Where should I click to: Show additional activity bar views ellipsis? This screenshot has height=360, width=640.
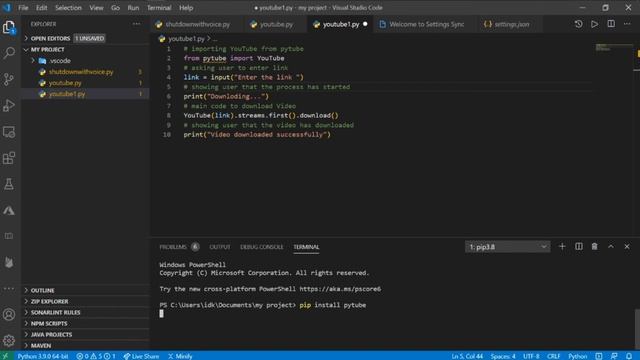coord(9,289)
